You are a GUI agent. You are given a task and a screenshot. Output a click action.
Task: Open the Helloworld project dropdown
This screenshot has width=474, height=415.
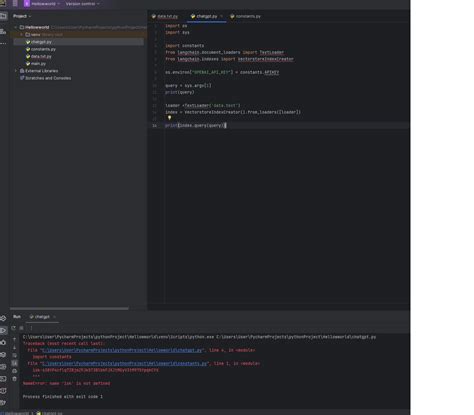[x=45, y=4]
